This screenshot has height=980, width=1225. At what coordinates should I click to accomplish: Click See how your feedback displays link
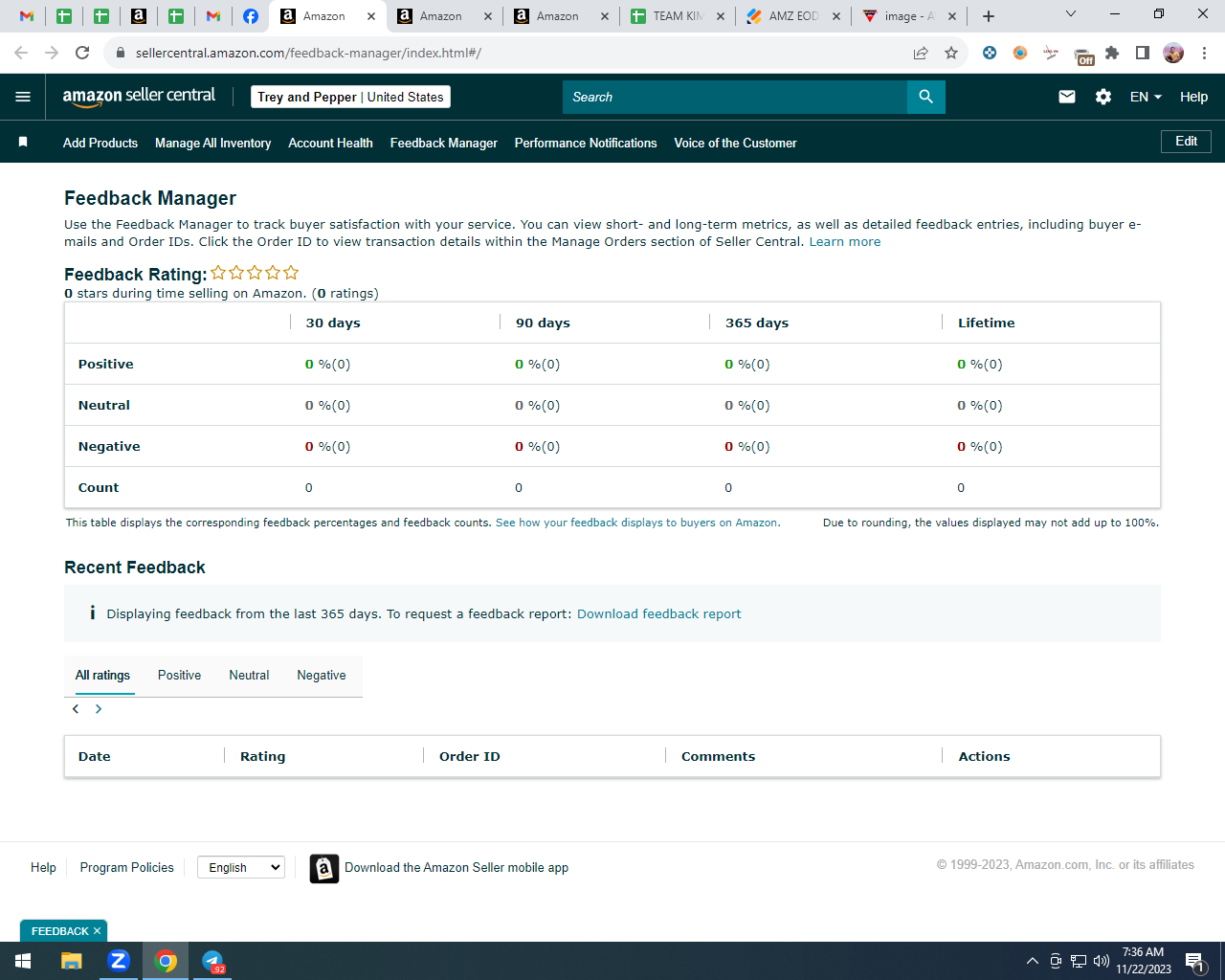[x=636, y=523]
